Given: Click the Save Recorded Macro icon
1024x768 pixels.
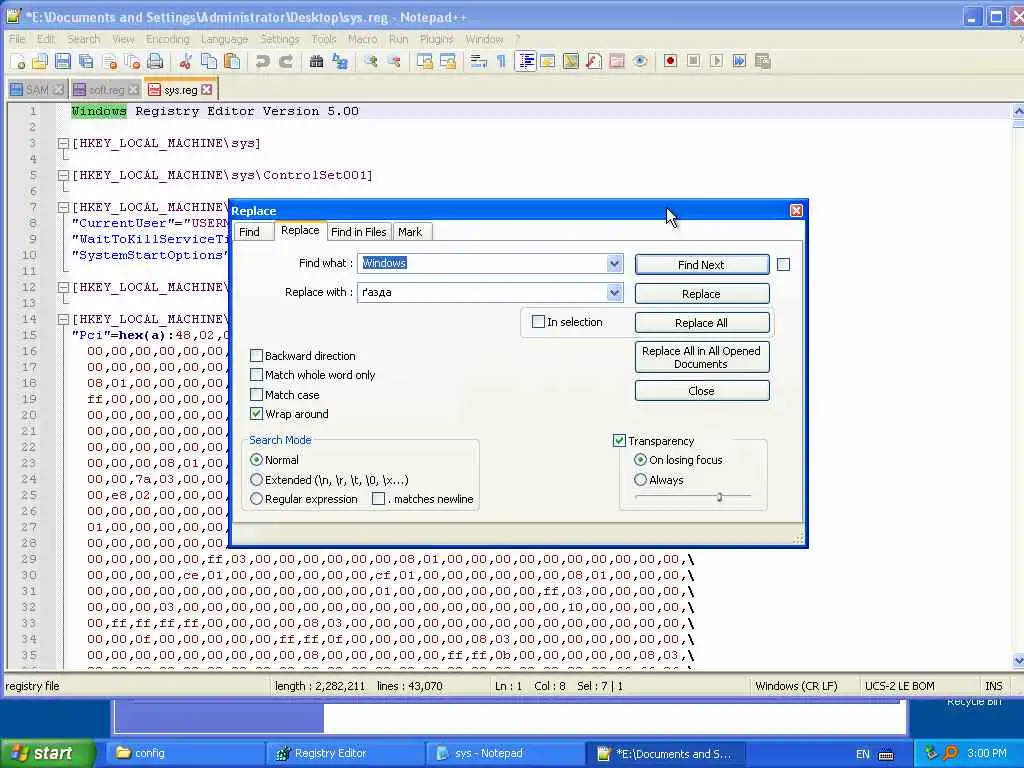Looking at the screenshot, I should [x=763, y=61].
